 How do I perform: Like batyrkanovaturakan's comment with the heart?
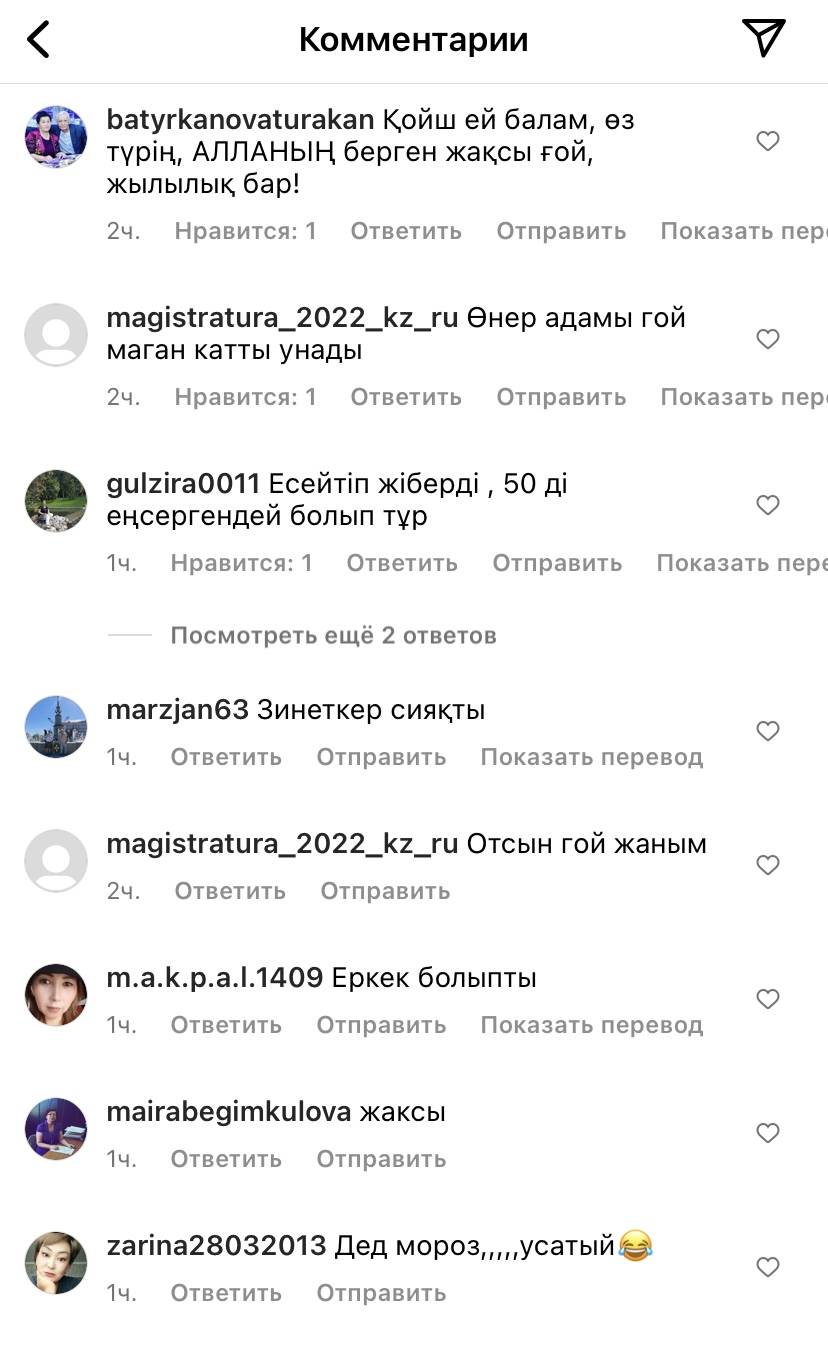point(767,142)
